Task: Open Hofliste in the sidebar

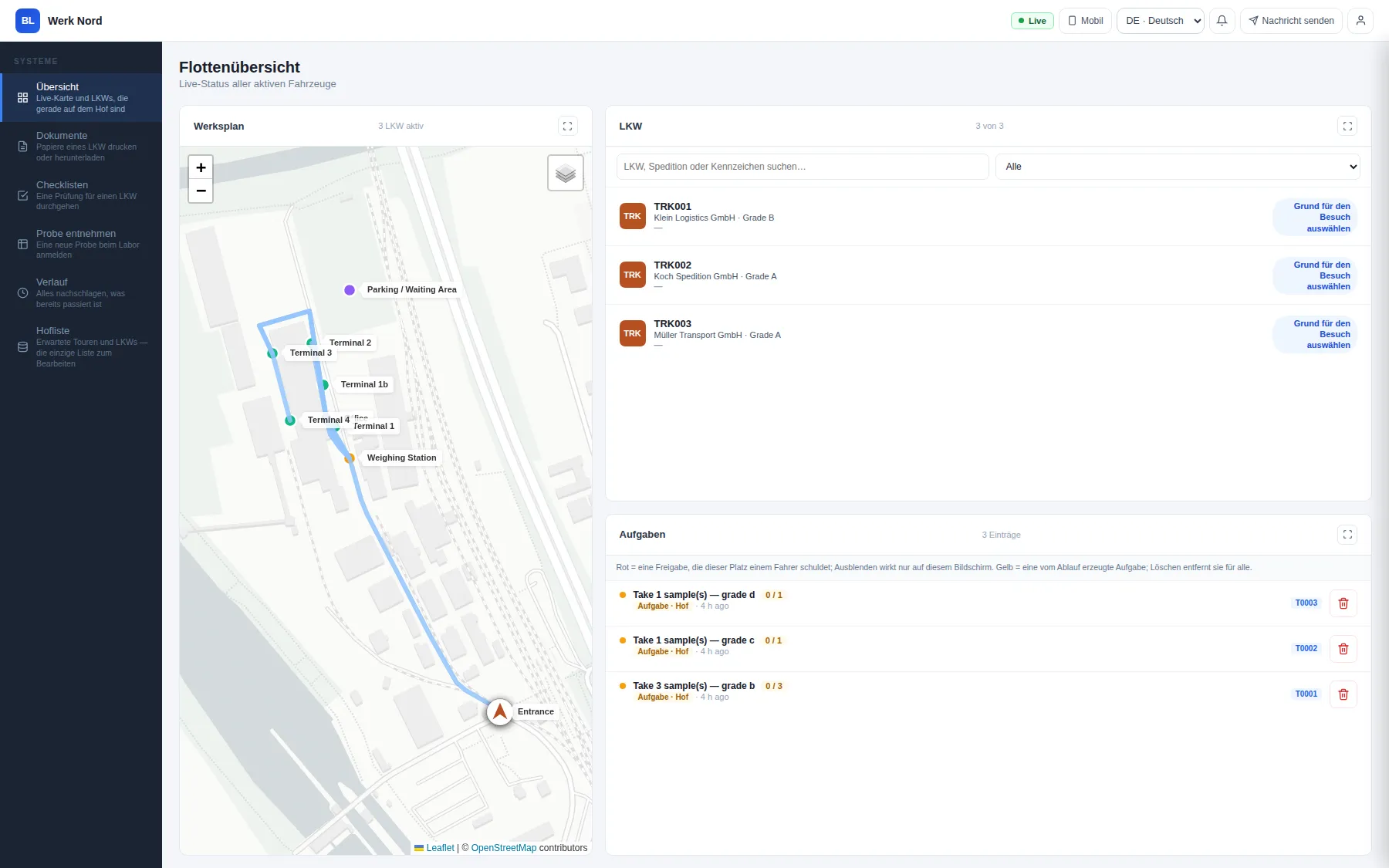Action: pyautogui.click(x=81, y=346)
